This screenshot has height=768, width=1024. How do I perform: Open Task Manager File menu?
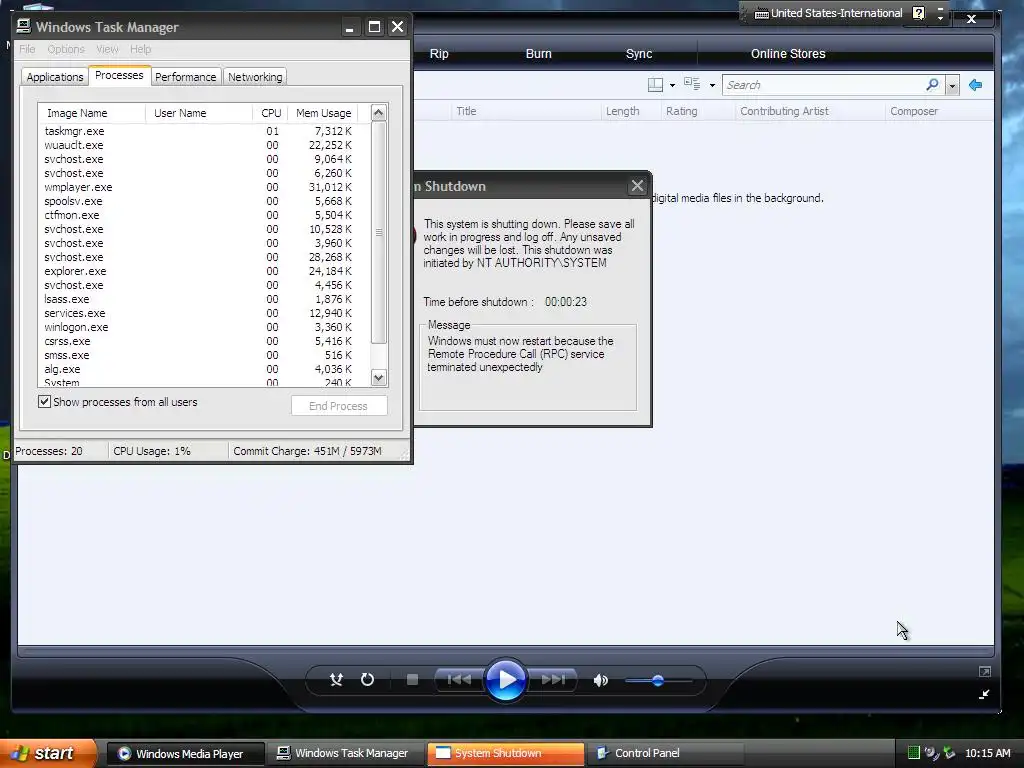tap(27, 49)
